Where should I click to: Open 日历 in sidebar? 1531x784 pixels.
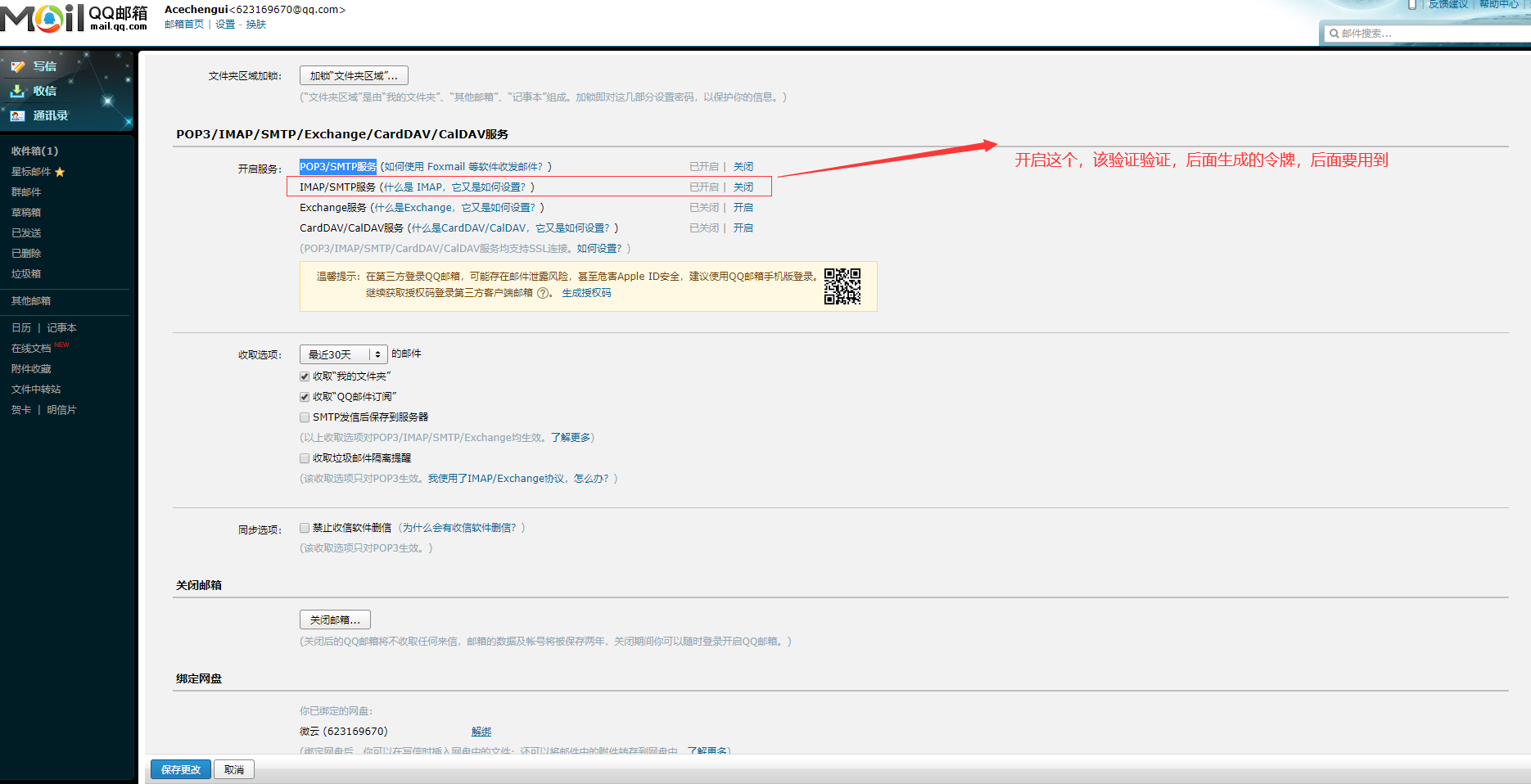[x=21, y=328]
